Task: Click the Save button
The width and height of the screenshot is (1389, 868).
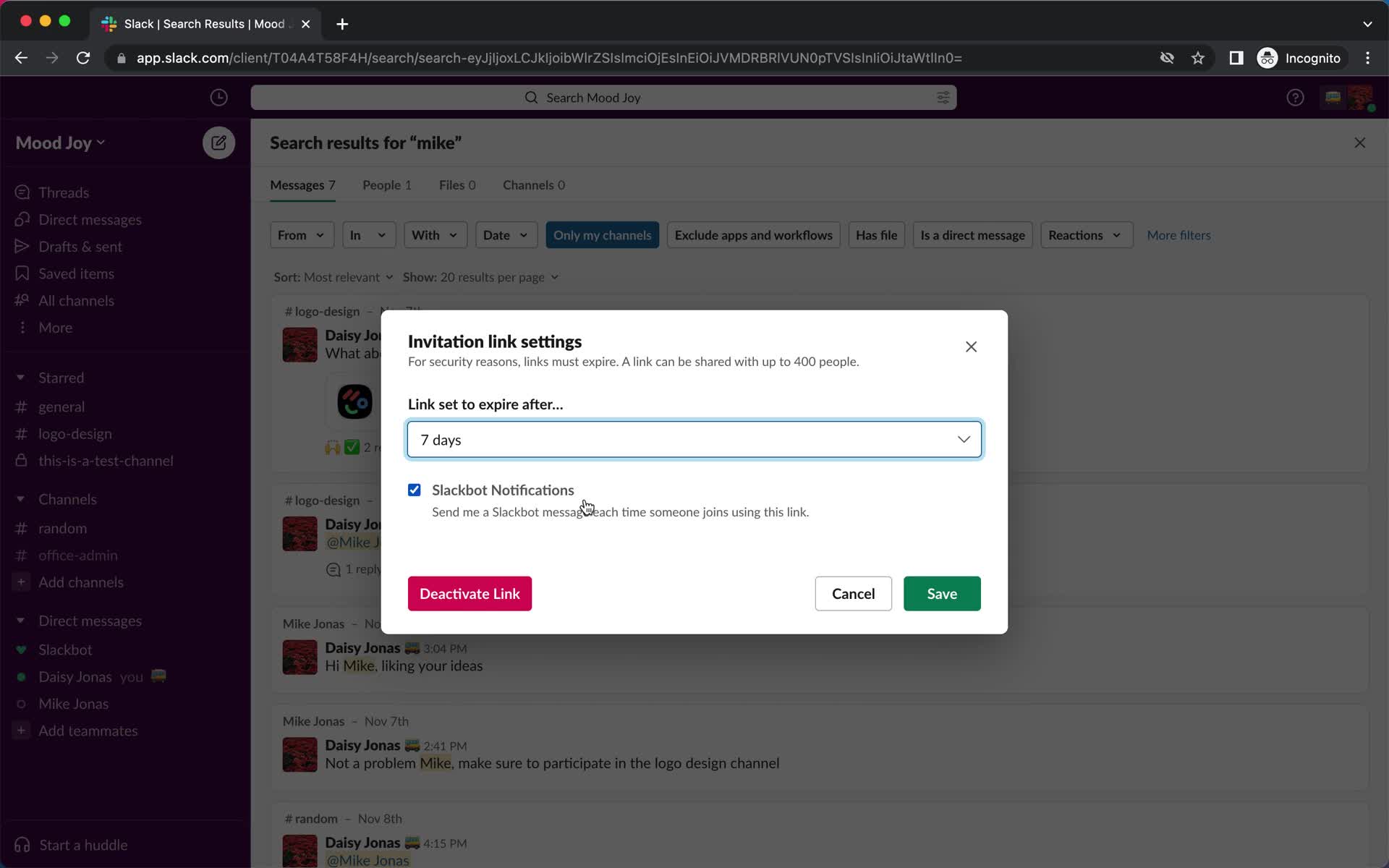Action: tap(941, 593)
